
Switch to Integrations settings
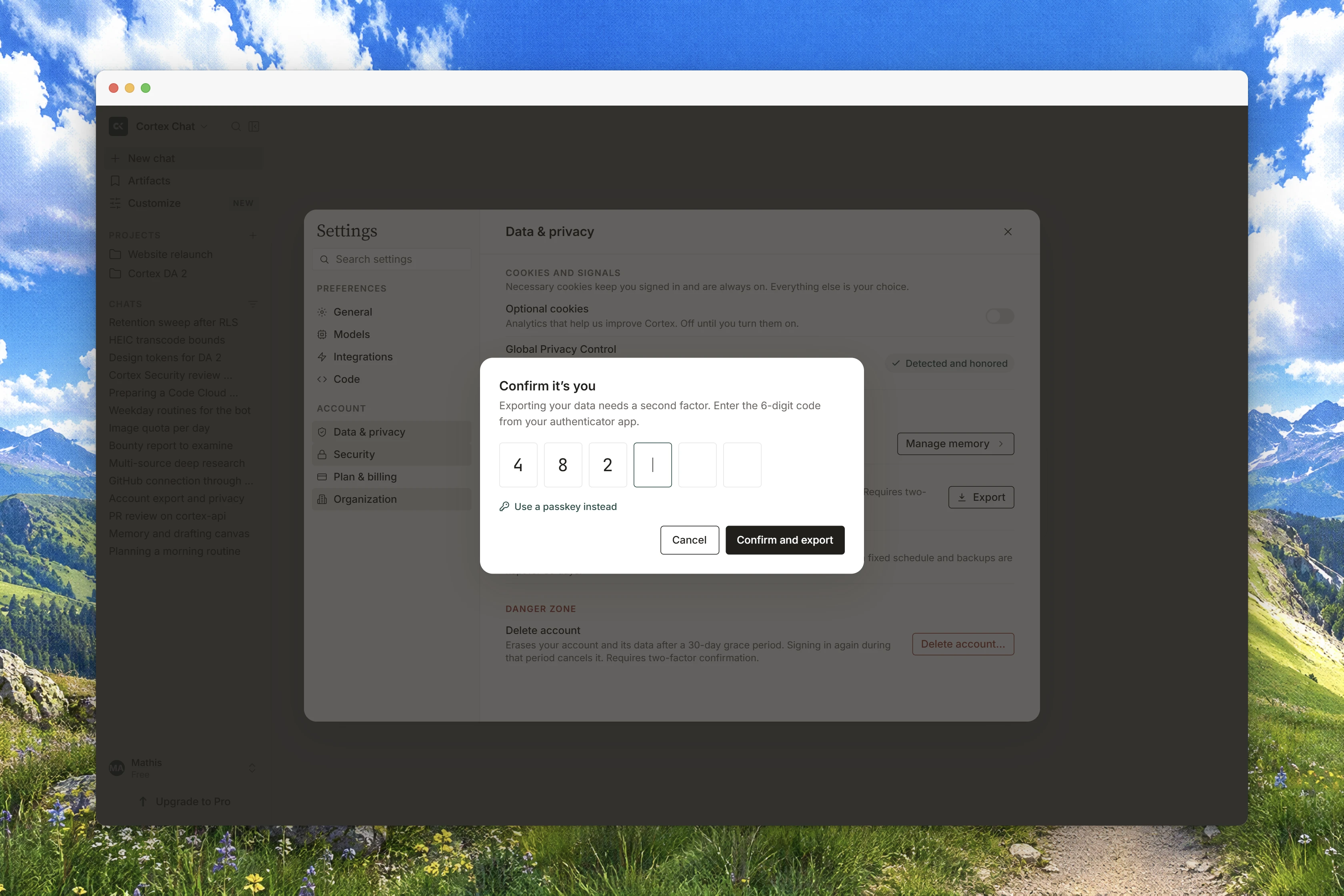point(392,356)
